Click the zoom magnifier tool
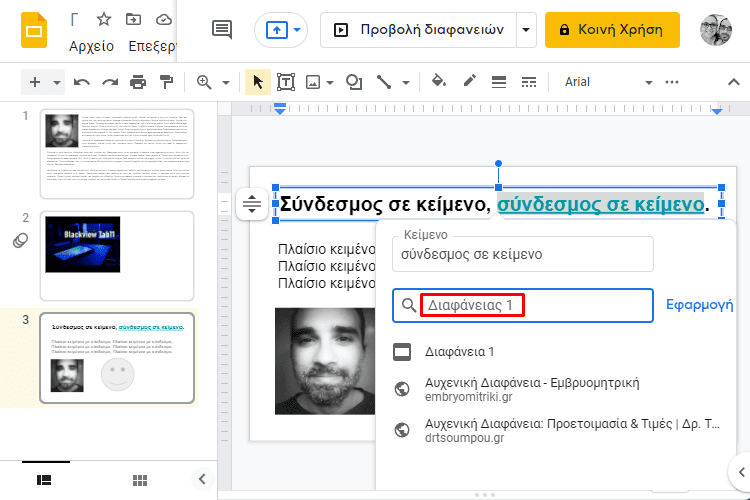The height and width of the screenshot is (500, 750). pos(204,82)
